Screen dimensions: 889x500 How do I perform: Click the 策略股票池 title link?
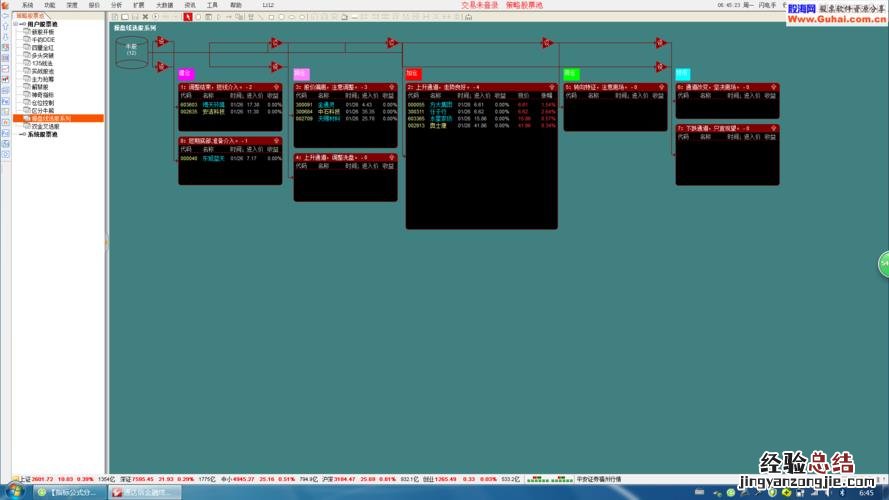(x=524, y=5)
